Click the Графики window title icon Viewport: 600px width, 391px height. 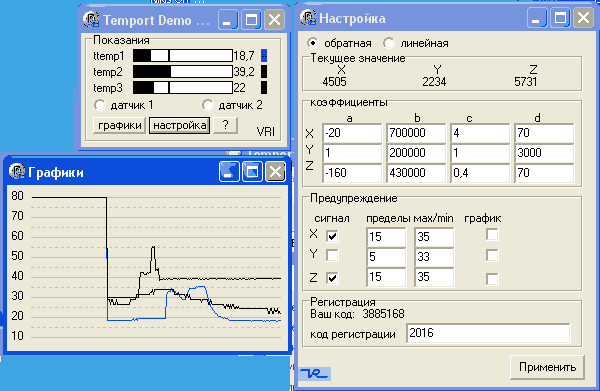(x=16, y=171)
